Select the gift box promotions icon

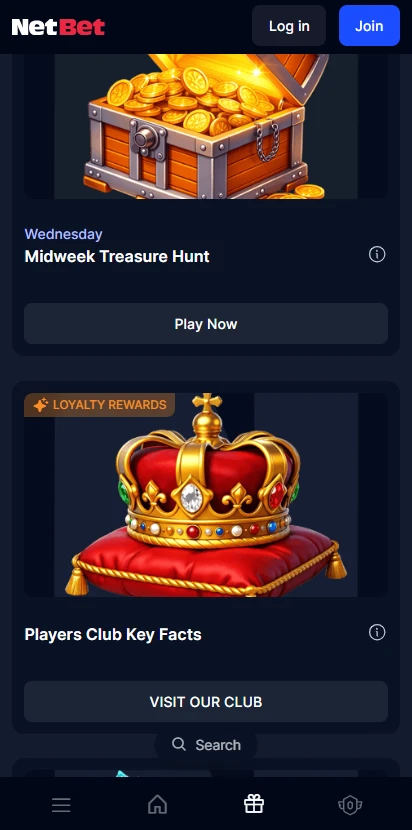point(254,805)
